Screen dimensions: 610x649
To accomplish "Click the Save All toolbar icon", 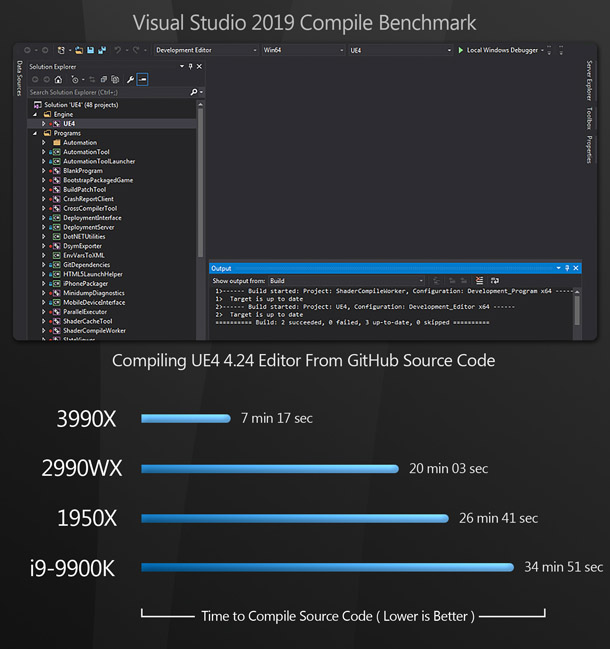I will [100, 49].
